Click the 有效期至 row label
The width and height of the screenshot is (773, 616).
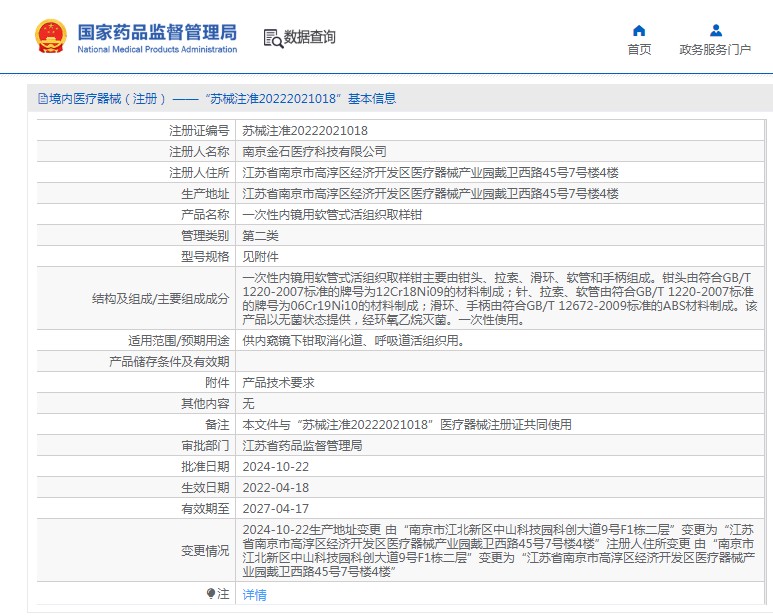pos(205,509)
